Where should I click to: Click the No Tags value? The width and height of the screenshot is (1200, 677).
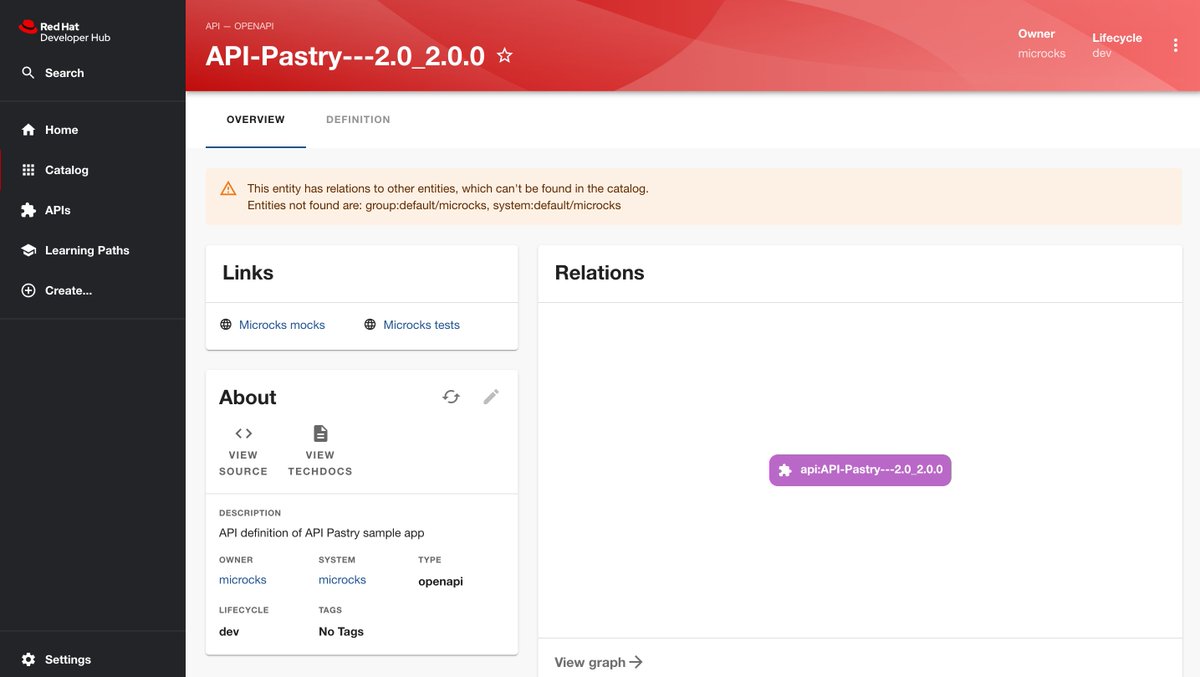coord(341,632)
